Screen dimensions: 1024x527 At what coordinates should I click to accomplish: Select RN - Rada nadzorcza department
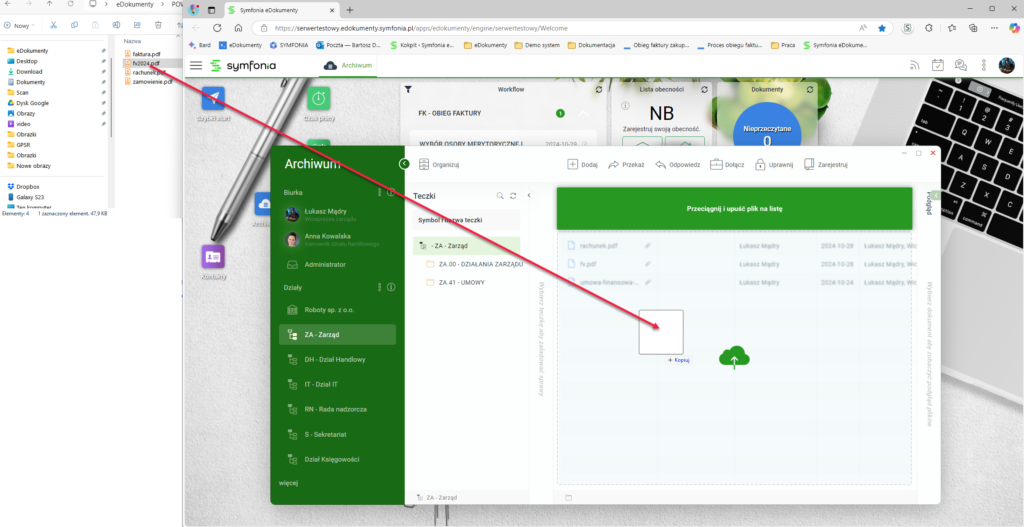337,409
